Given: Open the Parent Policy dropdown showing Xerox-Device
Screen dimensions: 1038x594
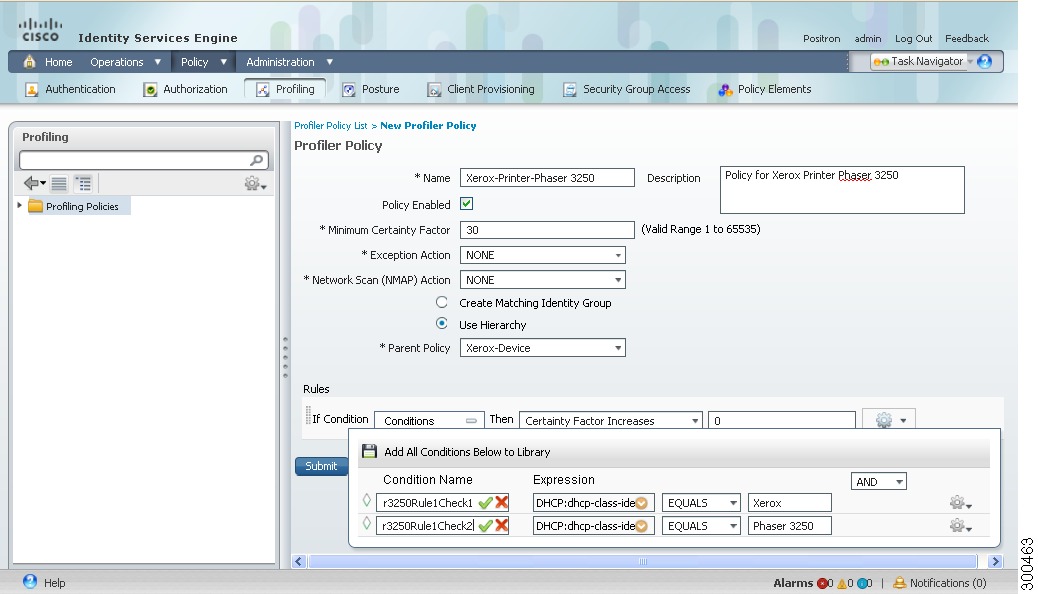Looking at the screenshot, I should coord(543,348).
